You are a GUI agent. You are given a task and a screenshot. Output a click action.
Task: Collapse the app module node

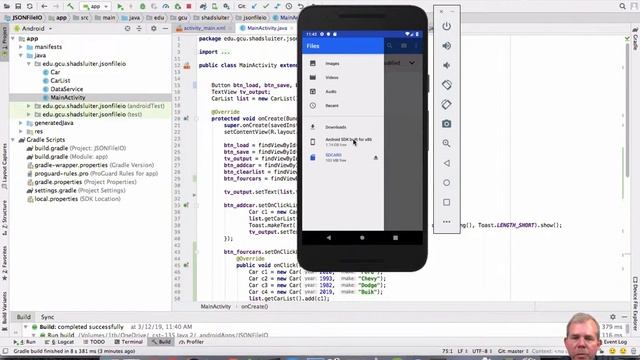13,38
